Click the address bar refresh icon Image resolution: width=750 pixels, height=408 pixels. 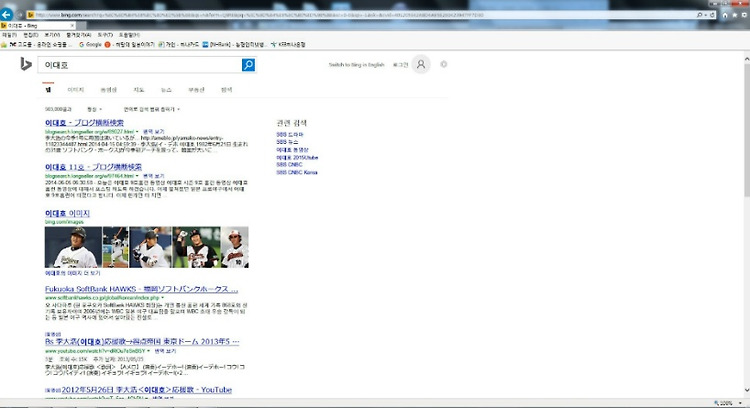(x=712, y=15)
